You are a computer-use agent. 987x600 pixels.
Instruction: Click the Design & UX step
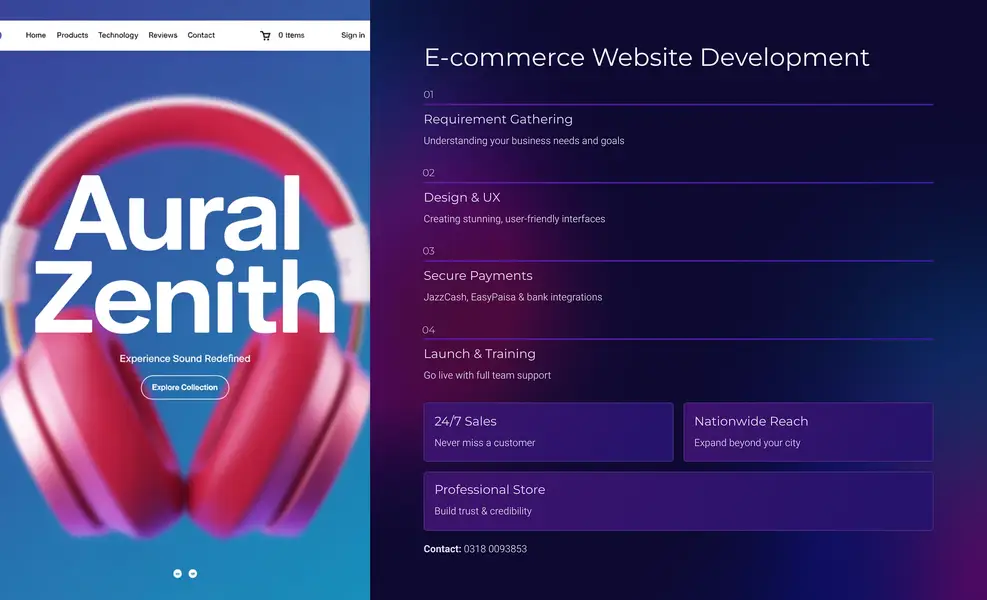pos(462,198)
